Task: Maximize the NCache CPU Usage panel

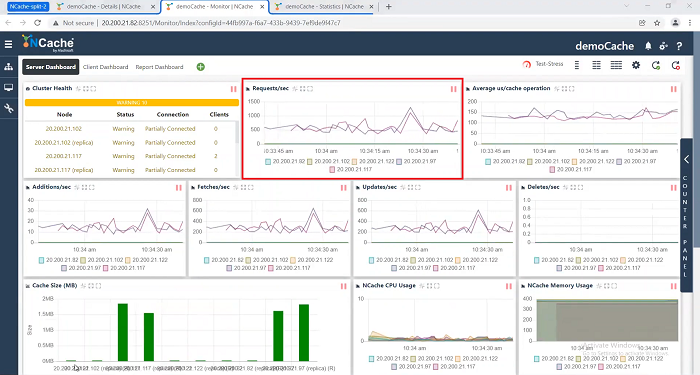Action: 437,286
